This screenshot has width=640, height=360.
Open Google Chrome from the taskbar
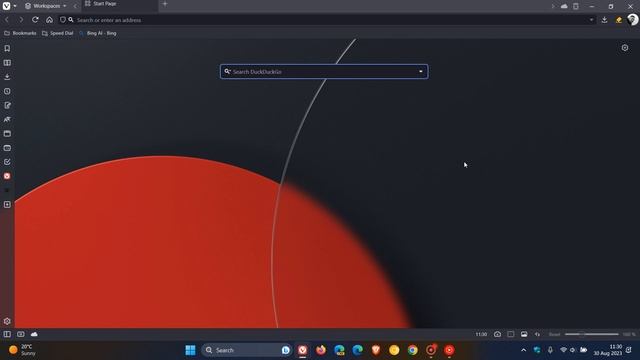tap(413, 350)
